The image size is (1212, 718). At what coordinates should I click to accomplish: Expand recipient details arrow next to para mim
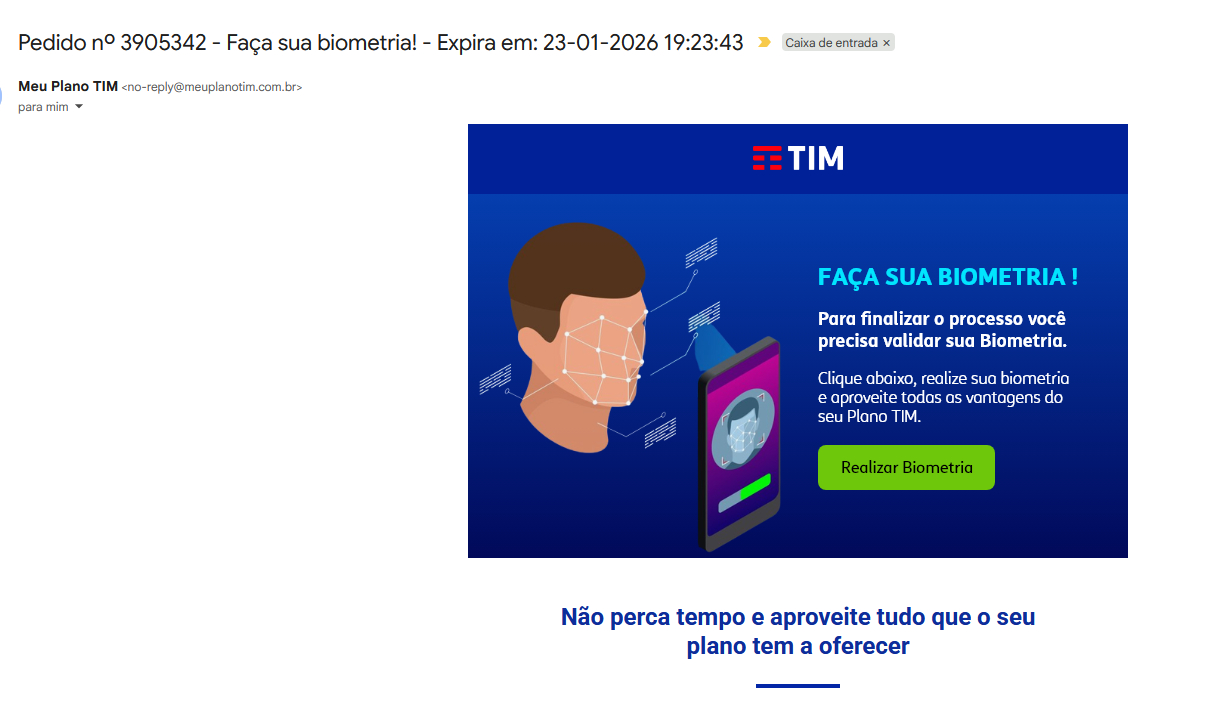pyautogui.click(x=79, y=107)
